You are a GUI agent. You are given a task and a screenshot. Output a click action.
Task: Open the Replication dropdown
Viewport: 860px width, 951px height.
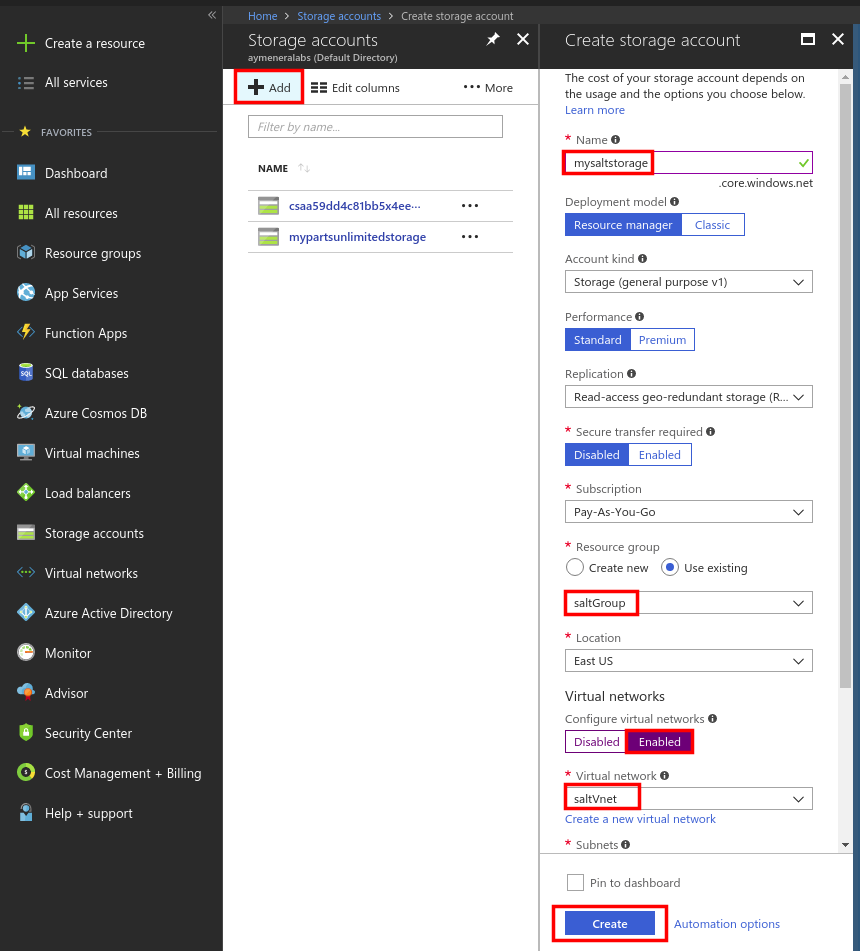[x=688, y=396]
